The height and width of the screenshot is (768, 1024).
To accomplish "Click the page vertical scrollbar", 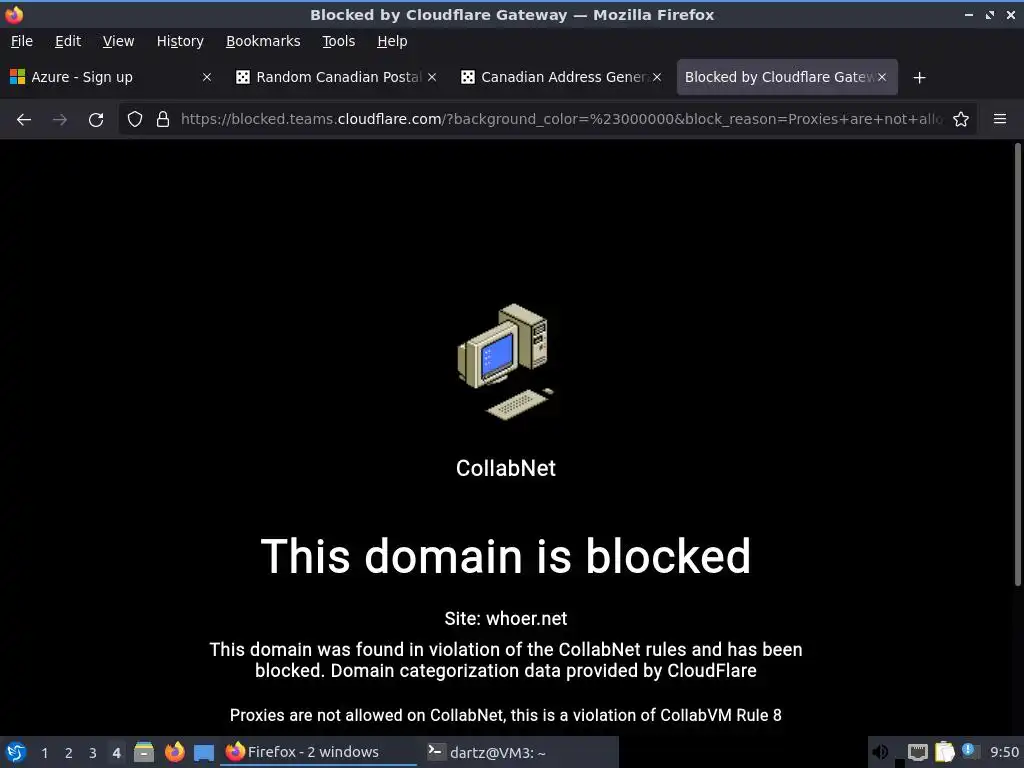I will (x=1017, y=364).
